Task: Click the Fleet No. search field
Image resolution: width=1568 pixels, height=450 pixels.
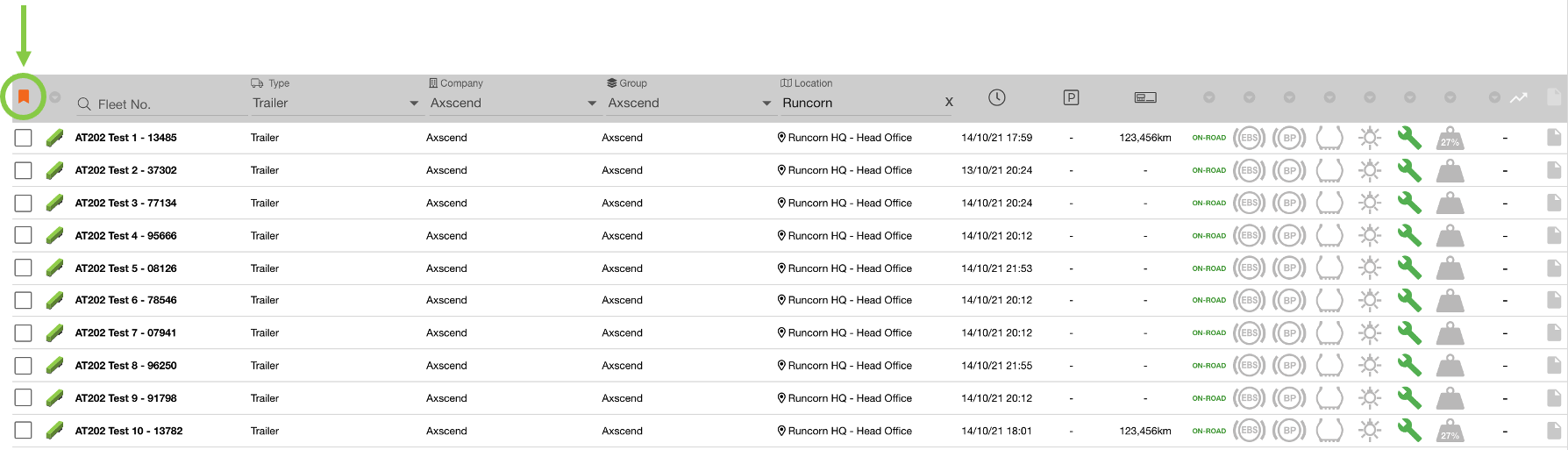Action: point(162,104)
